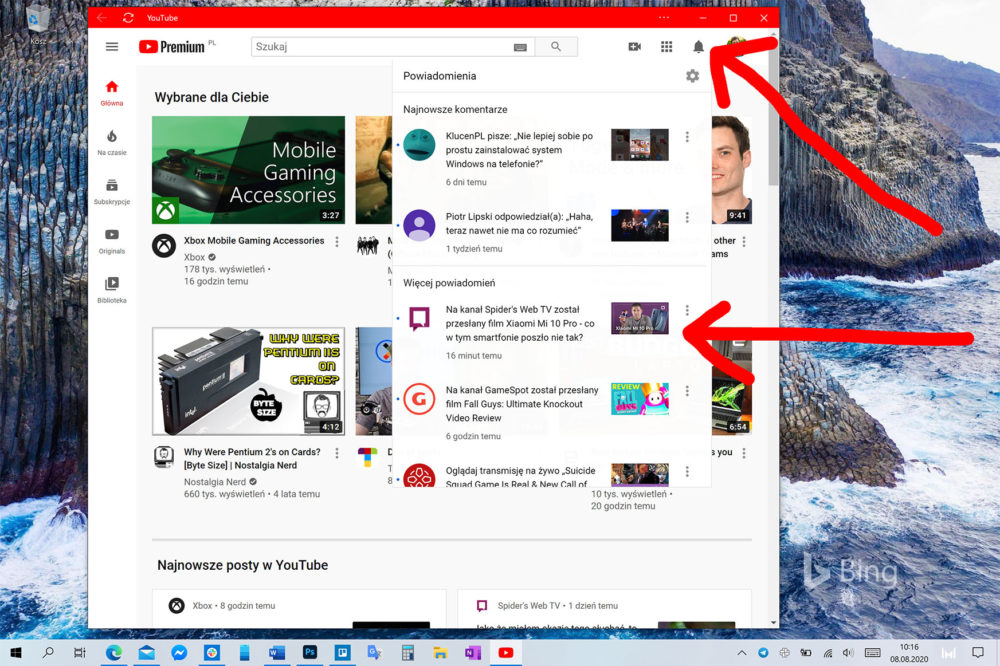Open Windows taskbar search
Screen dimensions: 1000x666
[x=48, y=652]
